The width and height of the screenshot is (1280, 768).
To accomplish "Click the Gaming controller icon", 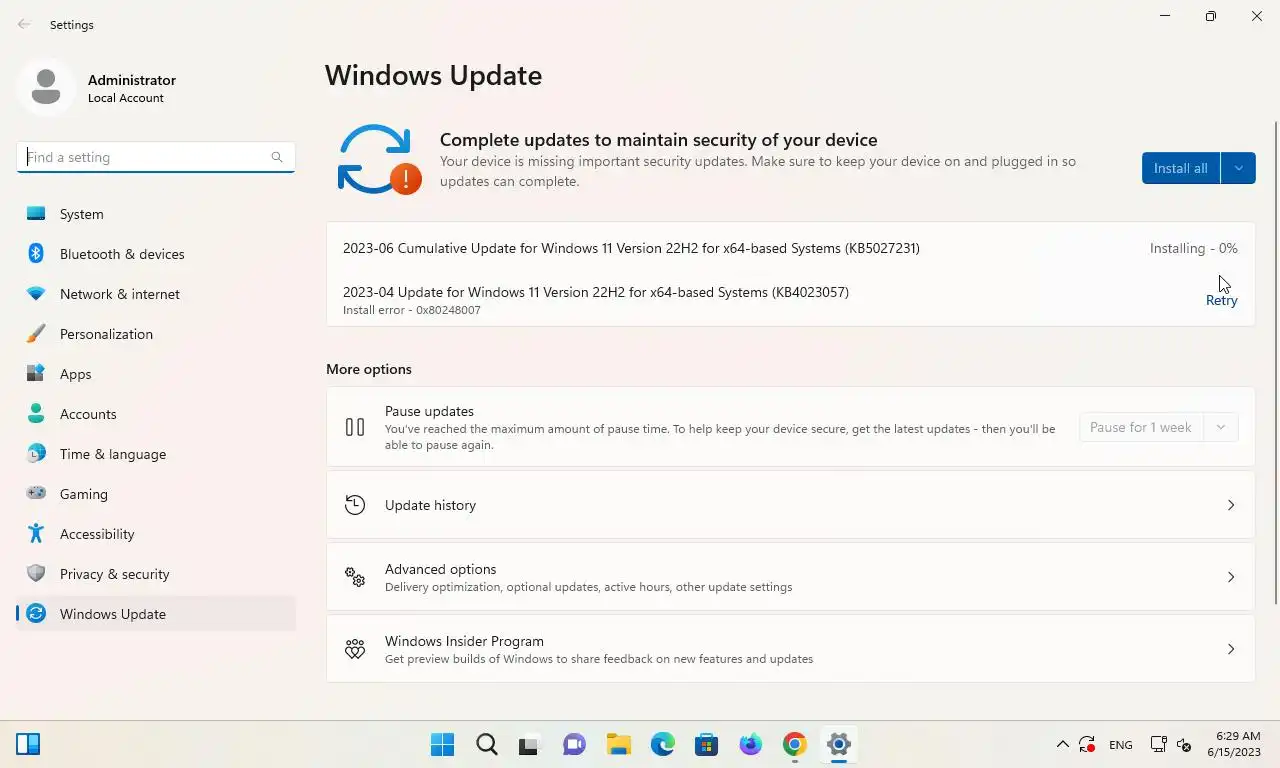I will coord(36,494).
